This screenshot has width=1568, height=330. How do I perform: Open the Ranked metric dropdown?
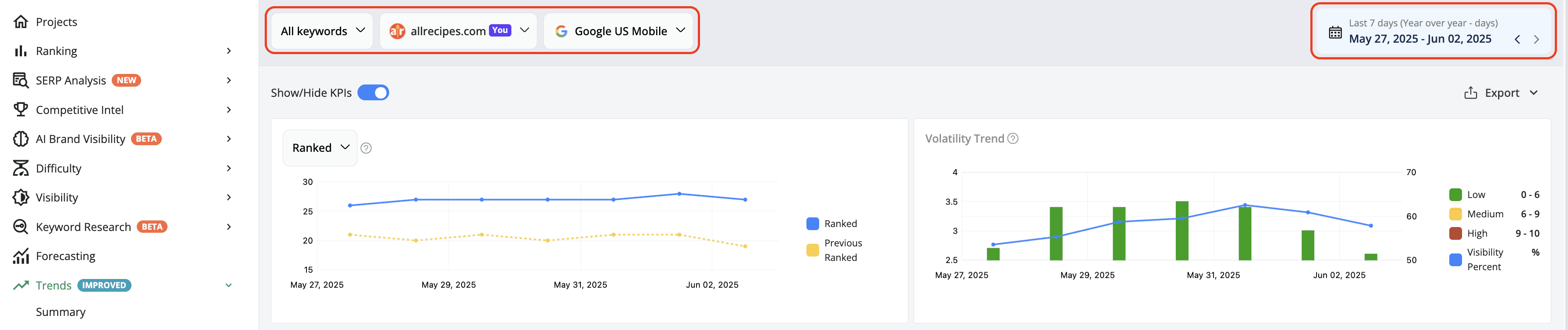point(320,148)
